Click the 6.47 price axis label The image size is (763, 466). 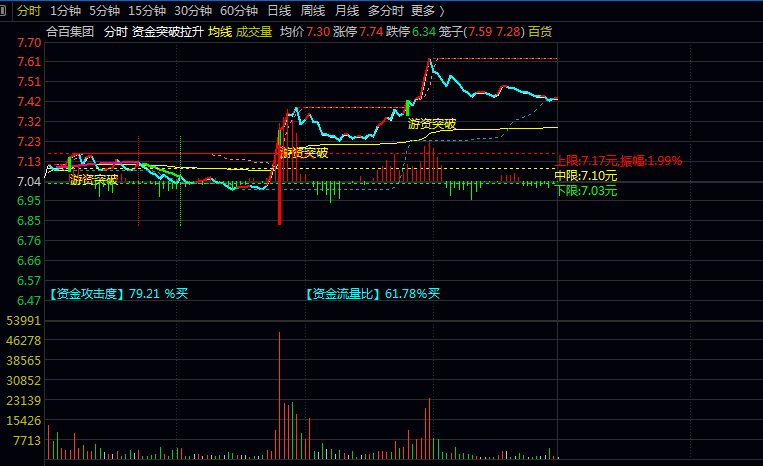tap(29, 301)
